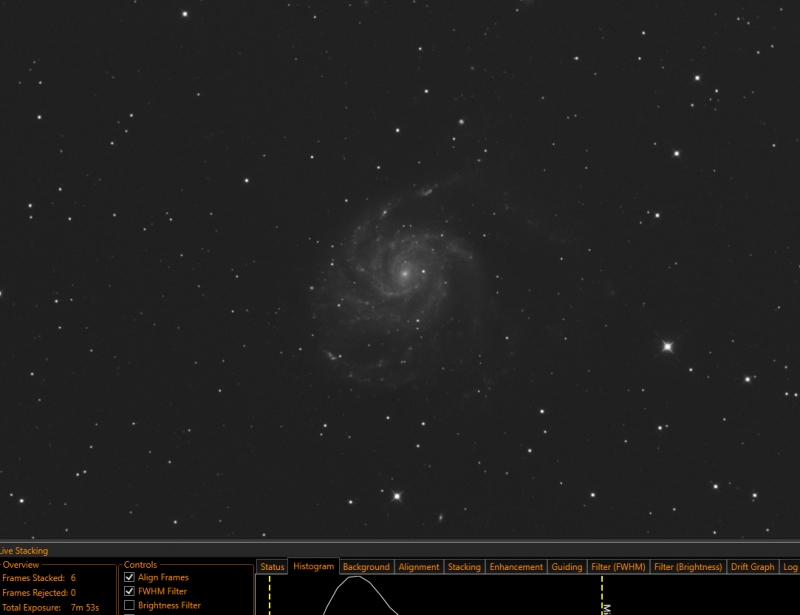The image size is (800, 615).
Task: Switch to the Filter (Brightness) tab
Action: tap(688, 567)
